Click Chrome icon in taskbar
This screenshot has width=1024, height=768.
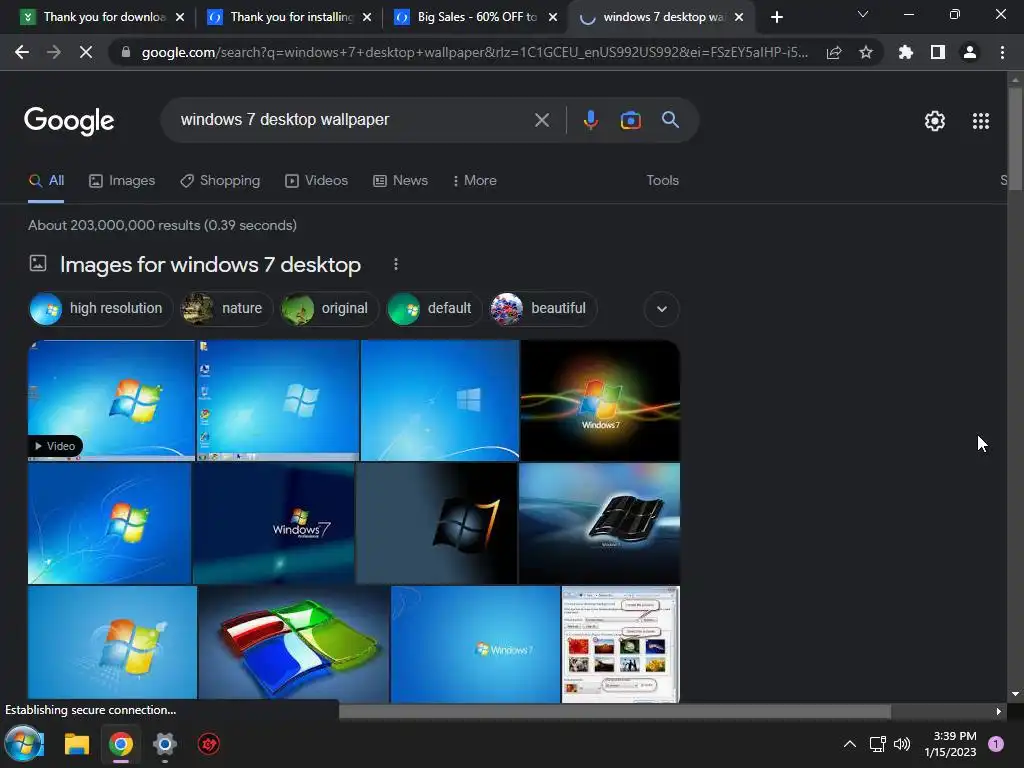(x=121, y=744)
